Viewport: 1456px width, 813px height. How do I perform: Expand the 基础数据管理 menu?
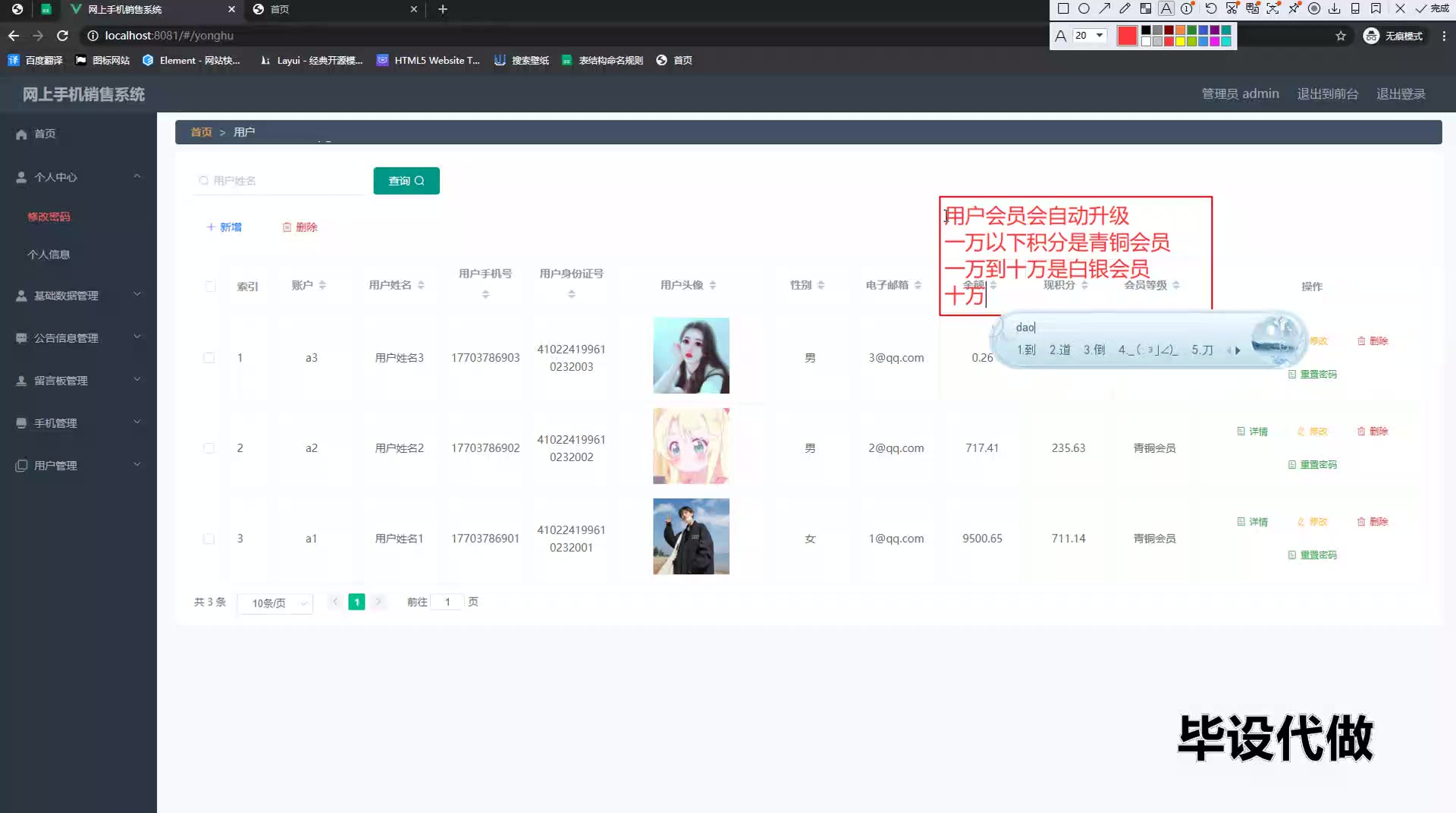(78, 295)
